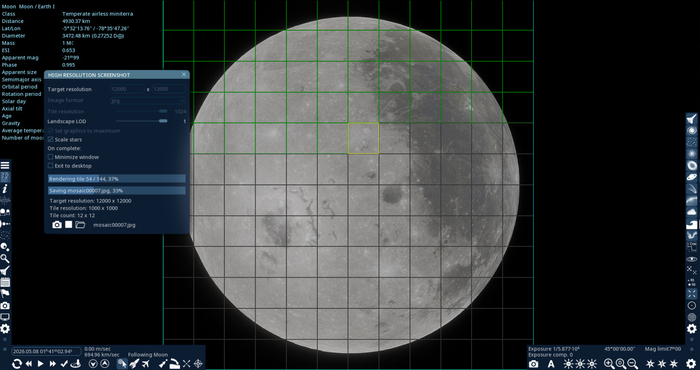Open settings gear at bottom of left sidebar
The image size is (700, 370).
pyautogui.click(x=5, y=329)
